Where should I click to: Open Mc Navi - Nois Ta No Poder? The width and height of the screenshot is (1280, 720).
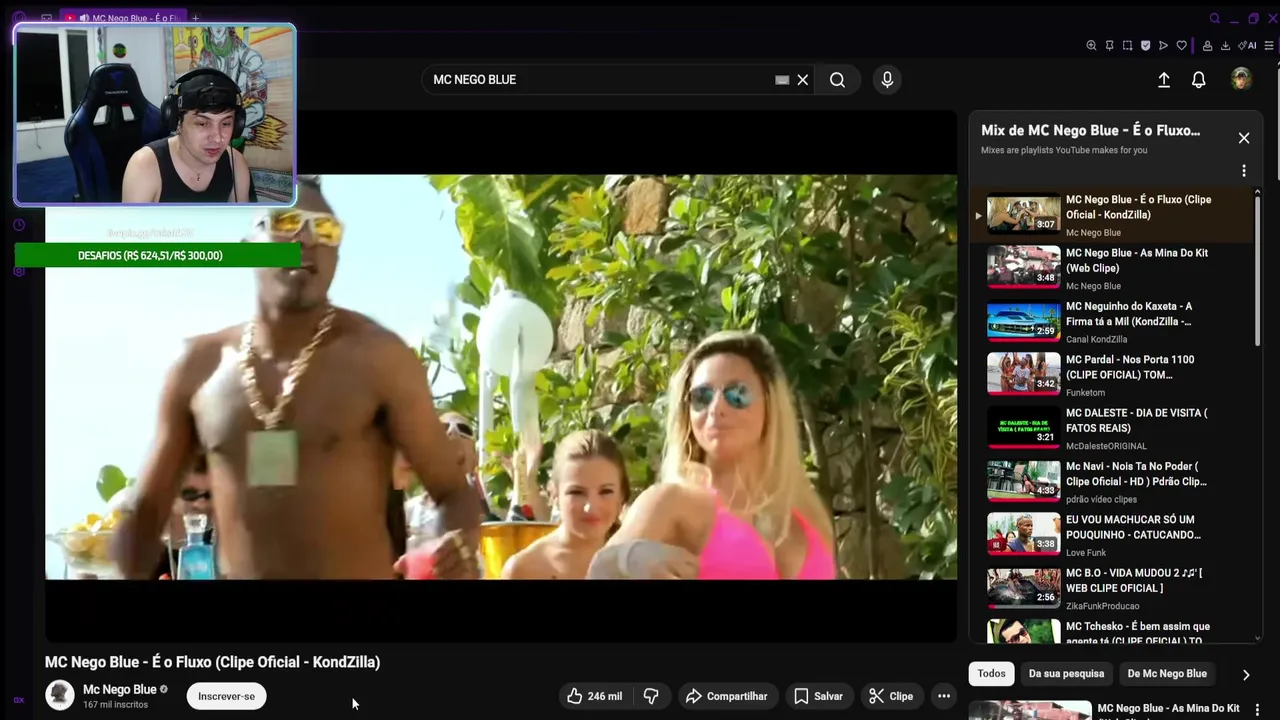(x=1110, y=481)
